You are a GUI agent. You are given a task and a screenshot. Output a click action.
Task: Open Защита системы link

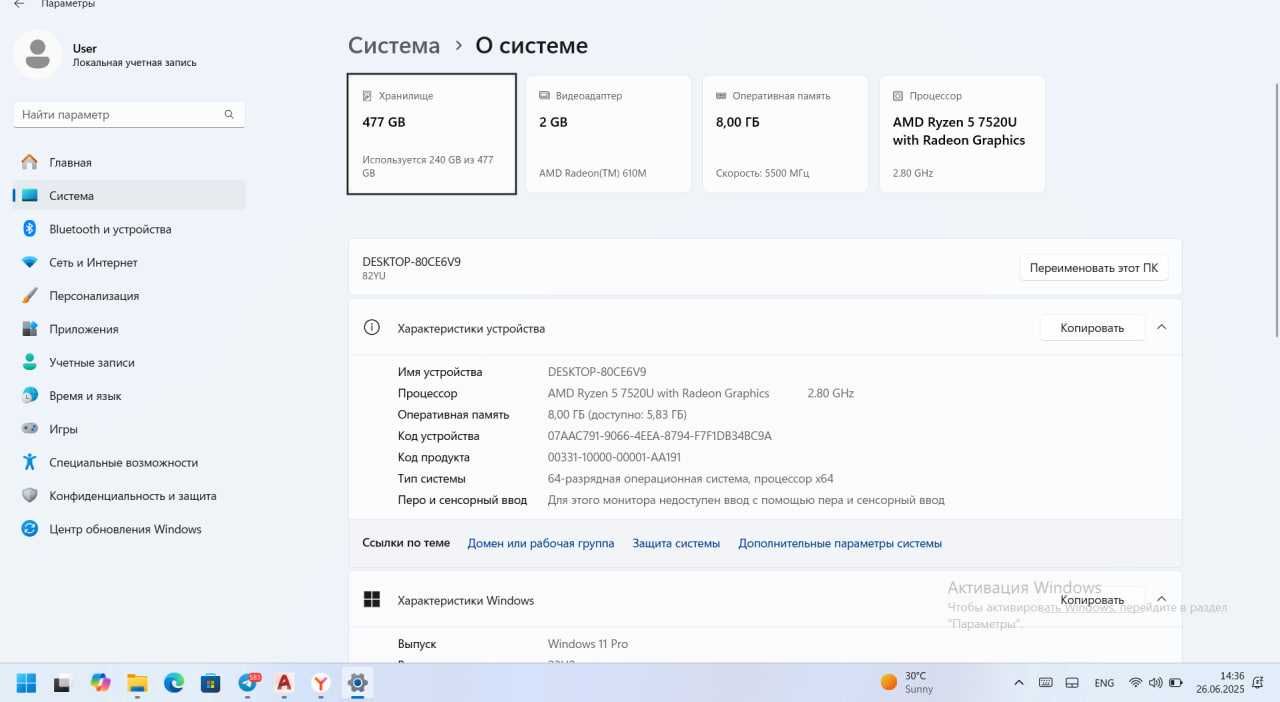pyautogui.click(x=676, y=544)
